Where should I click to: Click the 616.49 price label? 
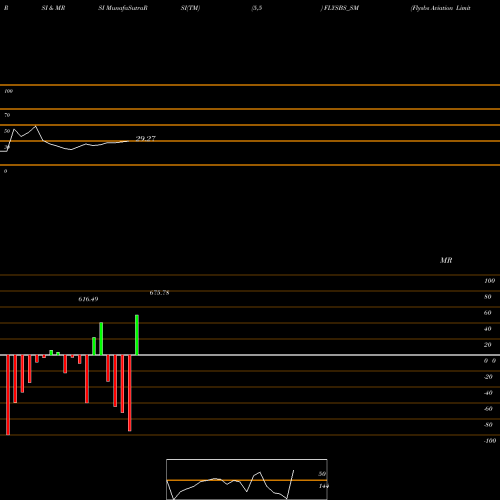pos(88,299)
